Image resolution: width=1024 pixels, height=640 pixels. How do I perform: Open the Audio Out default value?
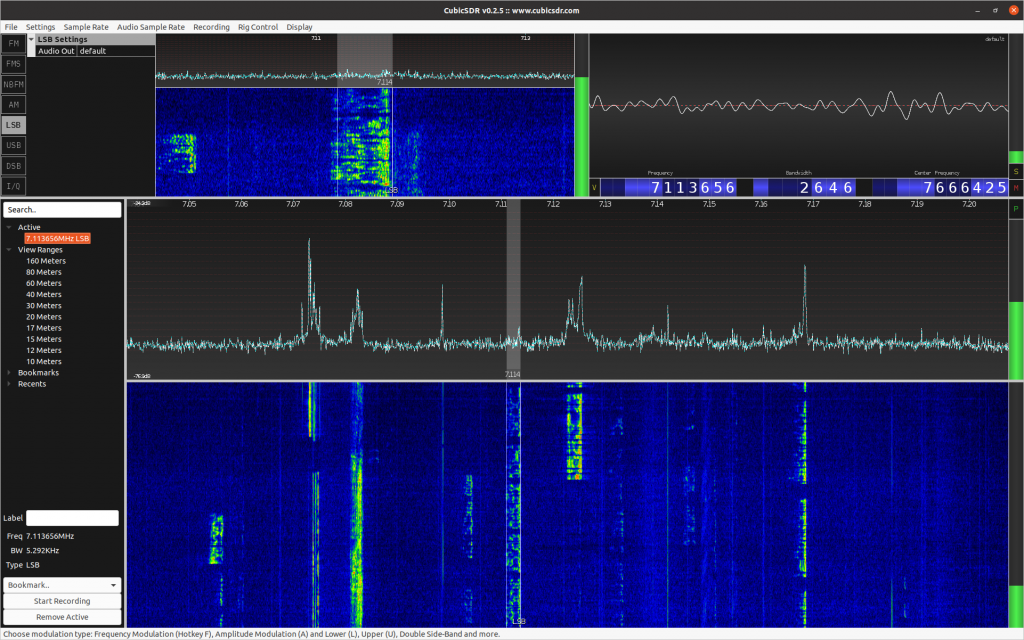coord(116,51)
